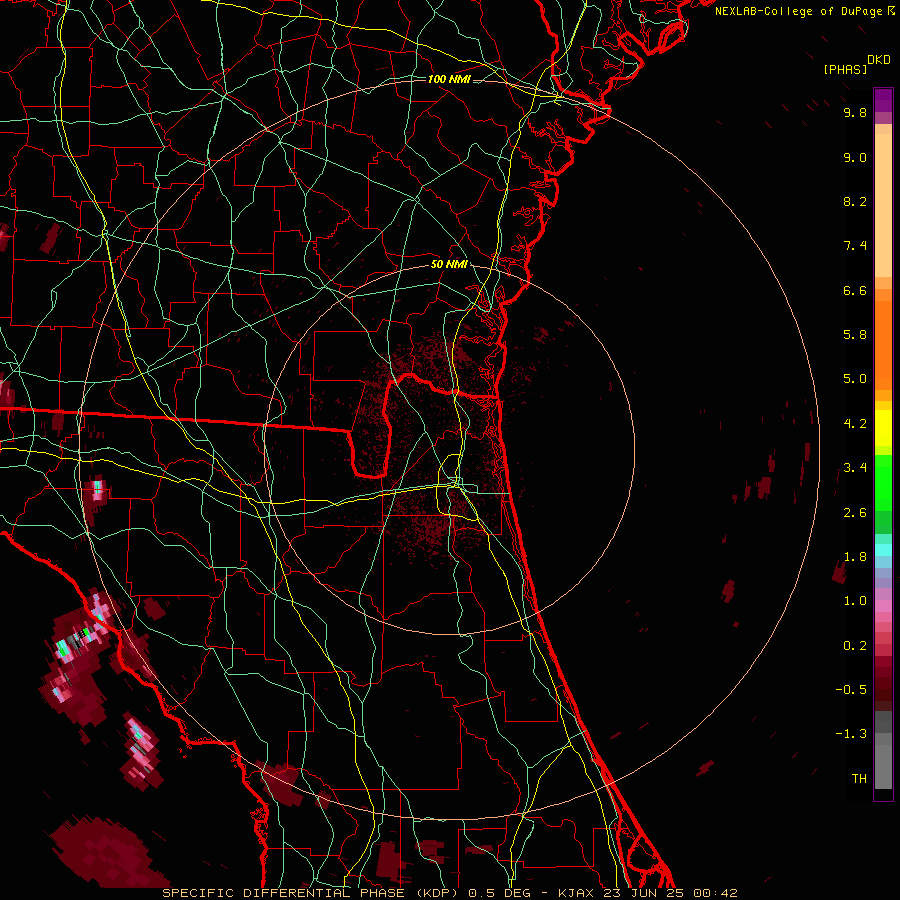Click the cyan segment of the colorbar
This screenshot has width=900, height=900.
[x=883, y=550]
